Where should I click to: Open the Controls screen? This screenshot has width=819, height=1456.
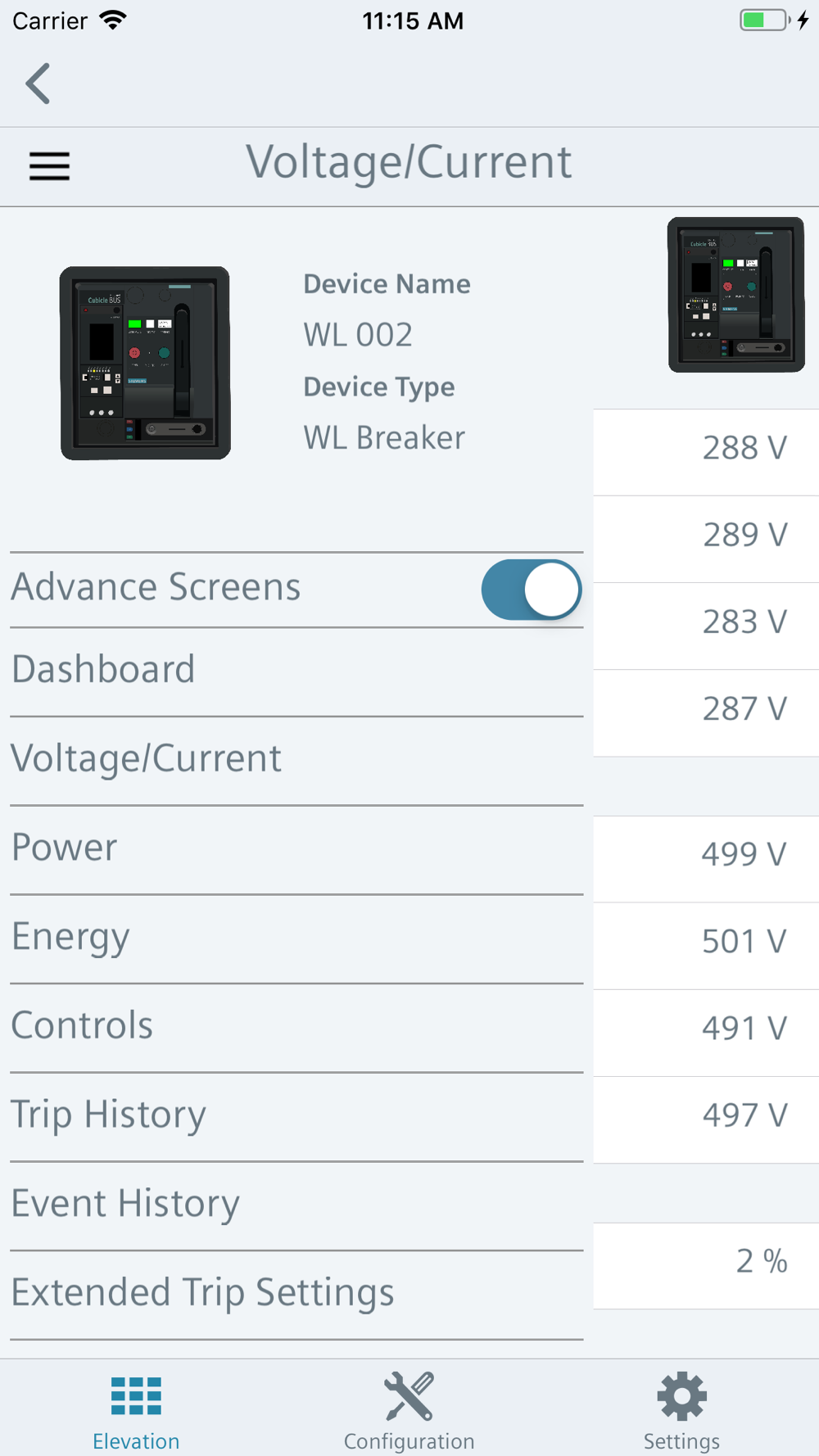pos(296,1027)
